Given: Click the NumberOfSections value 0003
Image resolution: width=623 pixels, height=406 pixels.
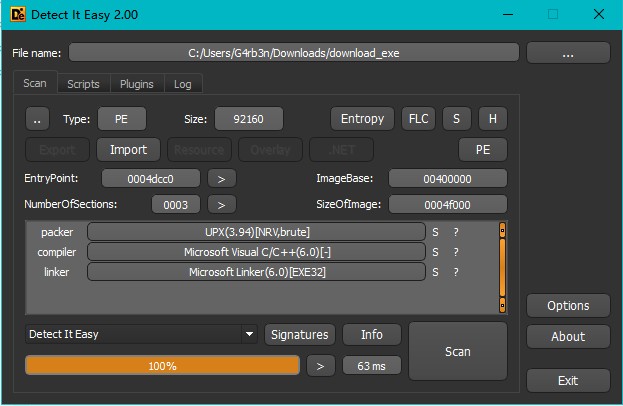Looking at the screenshot, I should click(176, 205).
